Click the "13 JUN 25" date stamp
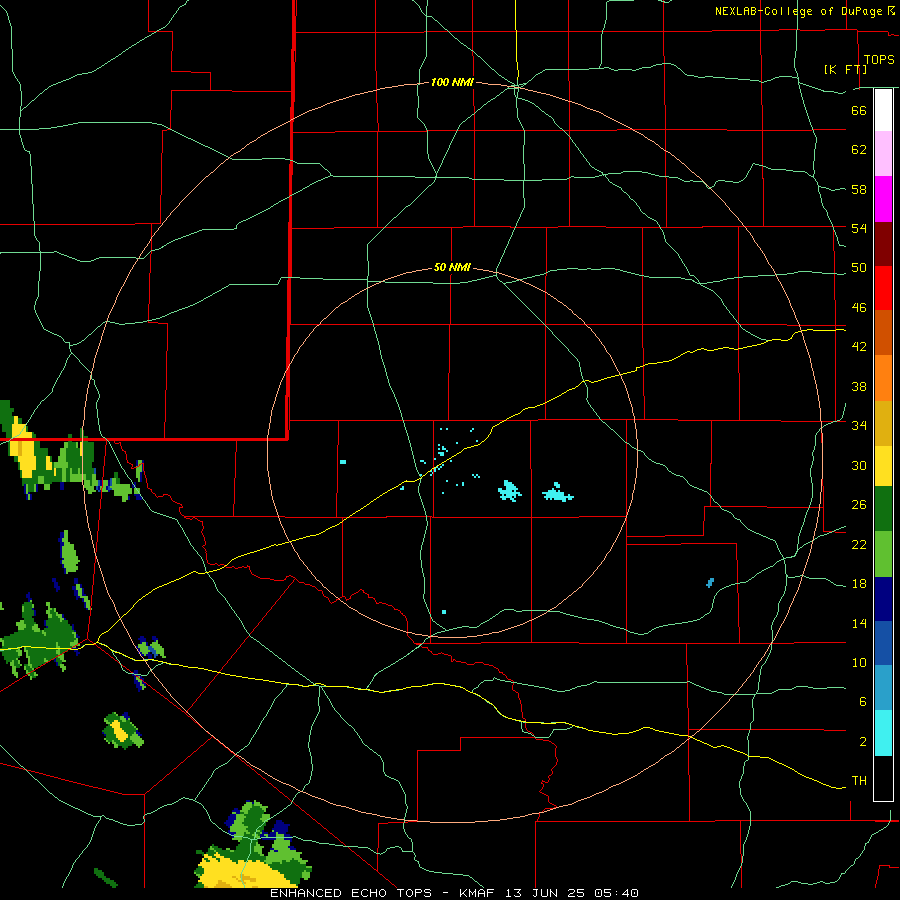Viewport: 900px width, 900px height. click(x=547, y=893)
